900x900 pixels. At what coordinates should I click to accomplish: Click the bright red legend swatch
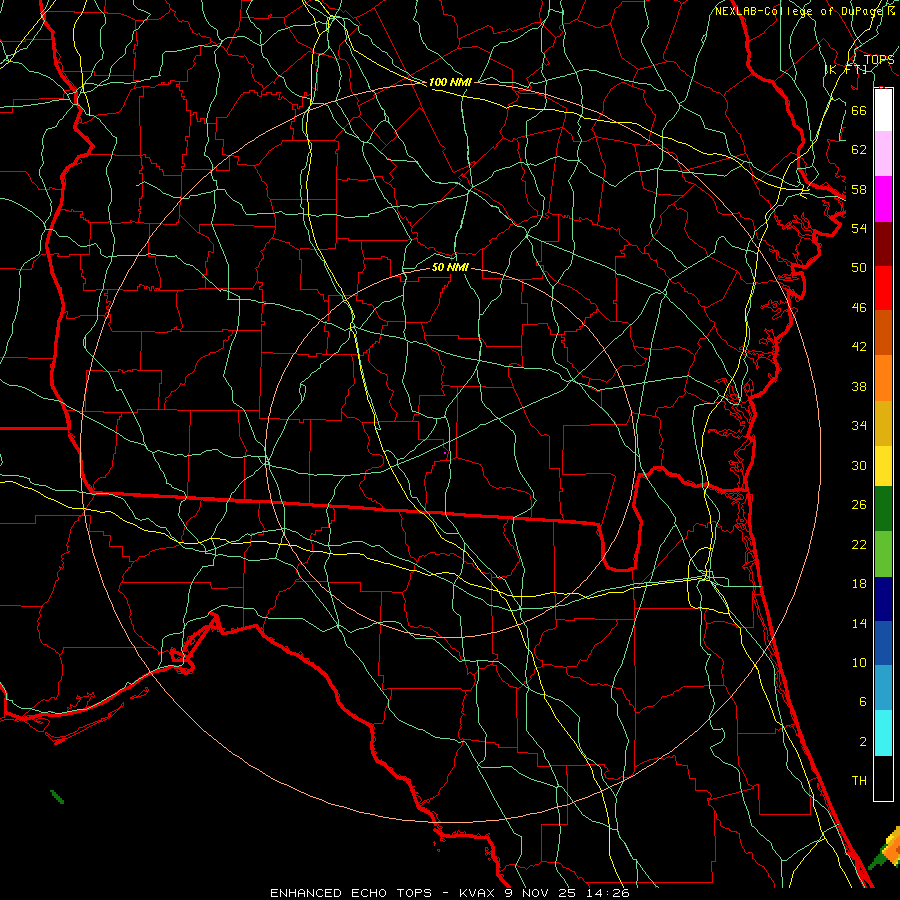pos(883,288)
